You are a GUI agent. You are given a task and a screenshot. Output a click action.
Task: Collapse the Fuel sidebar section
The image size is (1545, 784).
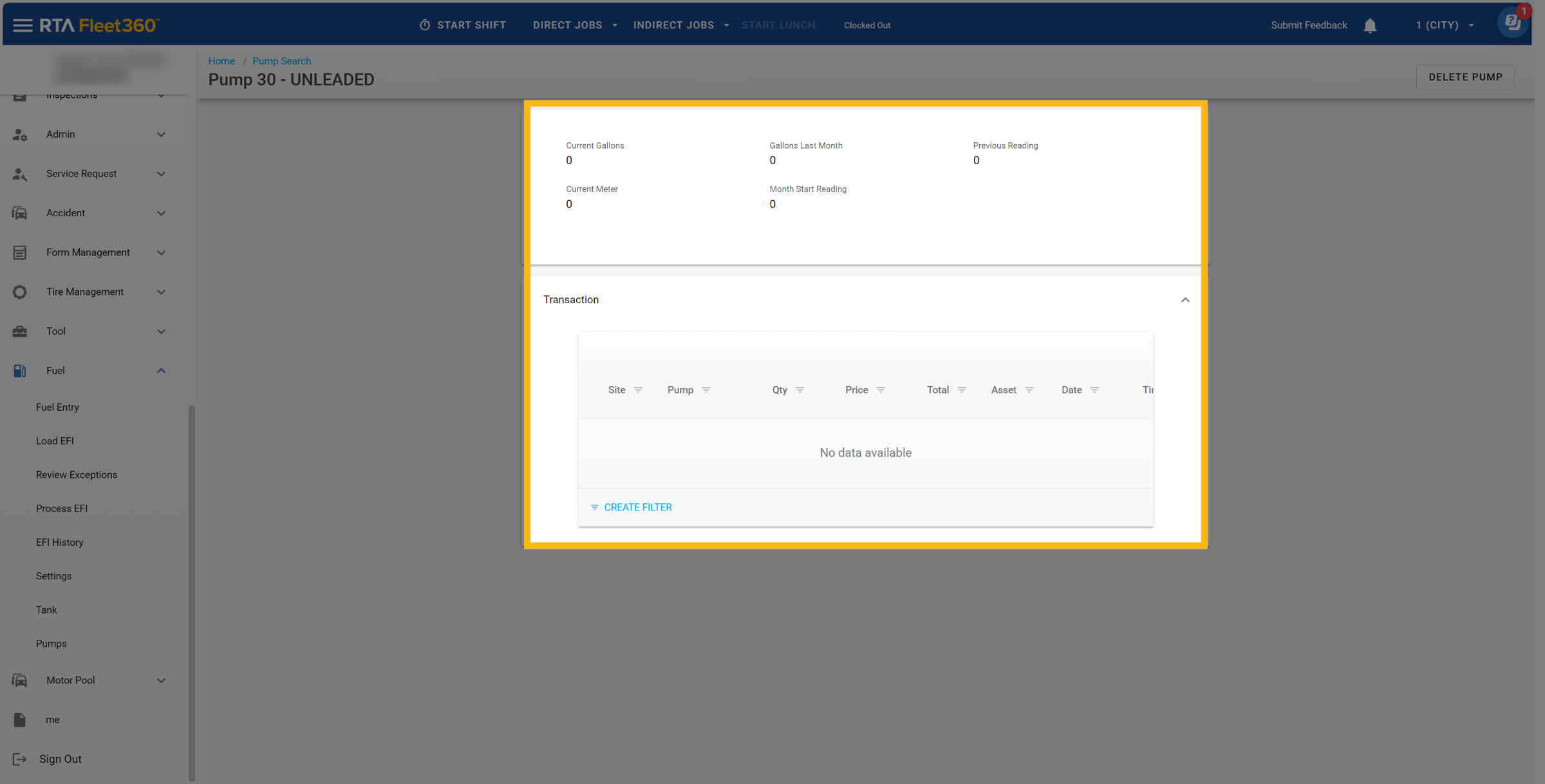[x=161, y=371]
